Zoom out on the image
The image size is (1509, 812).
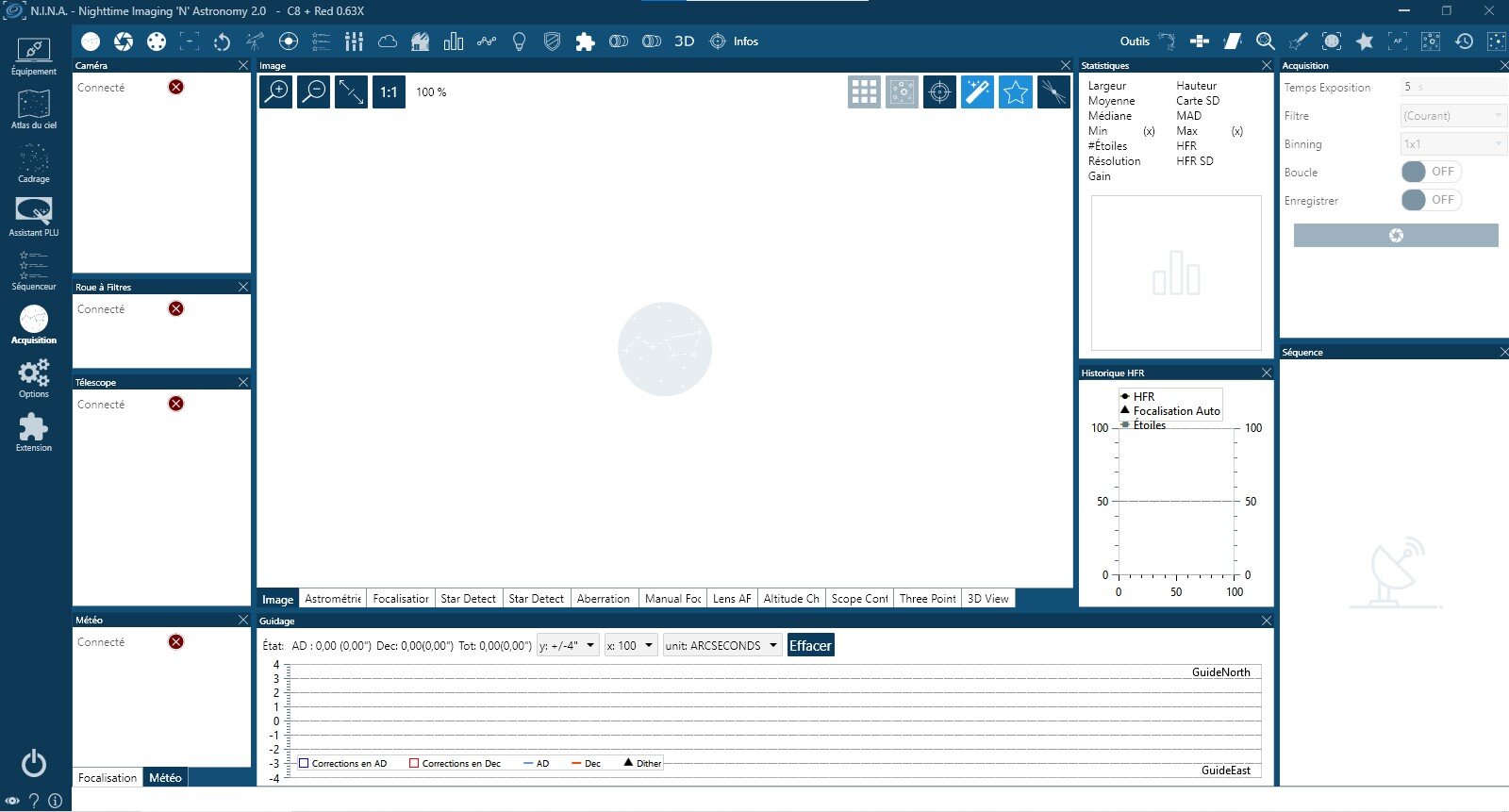click(314, 91)
